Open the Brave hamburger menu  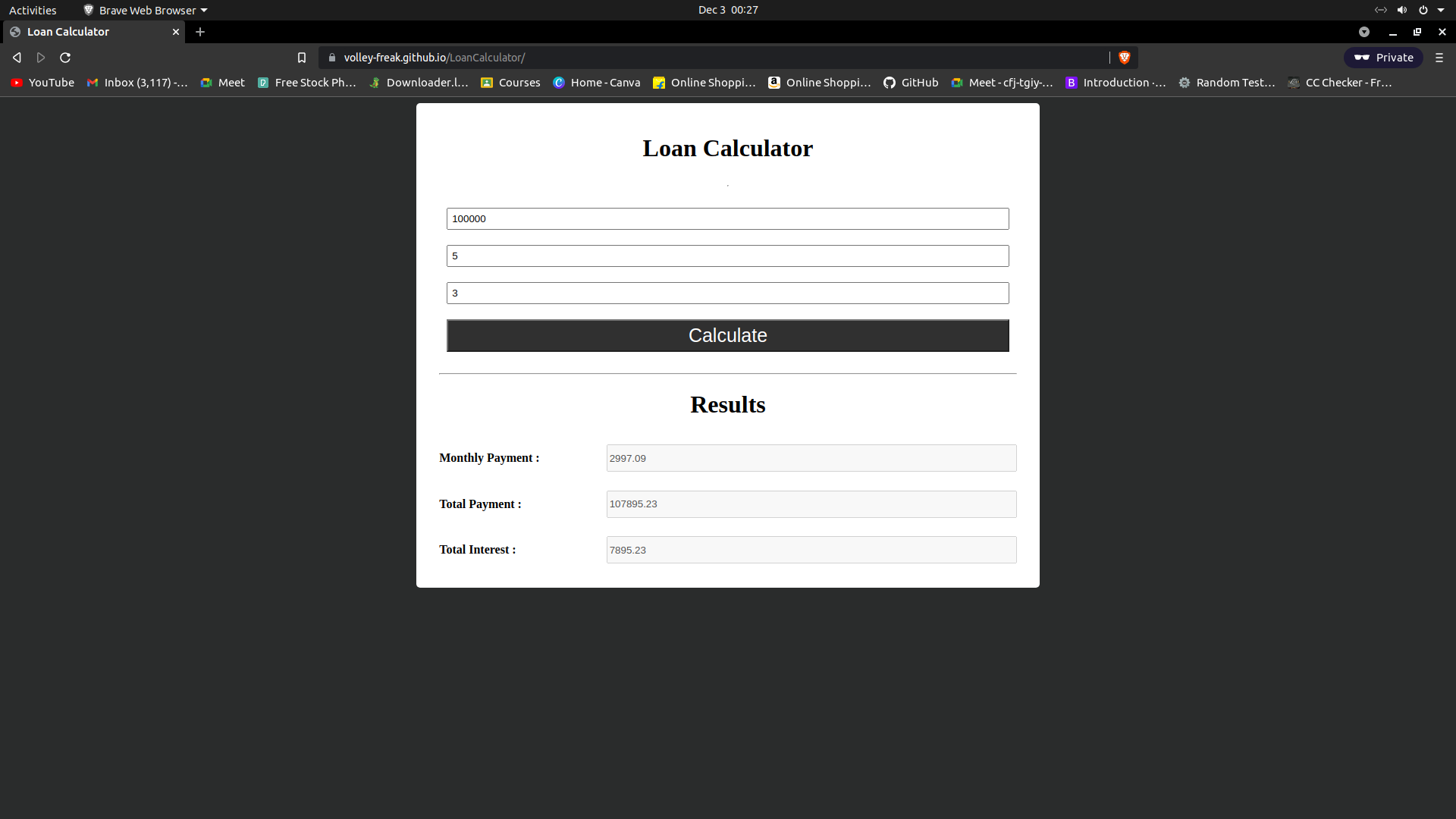pos(1439,58)
